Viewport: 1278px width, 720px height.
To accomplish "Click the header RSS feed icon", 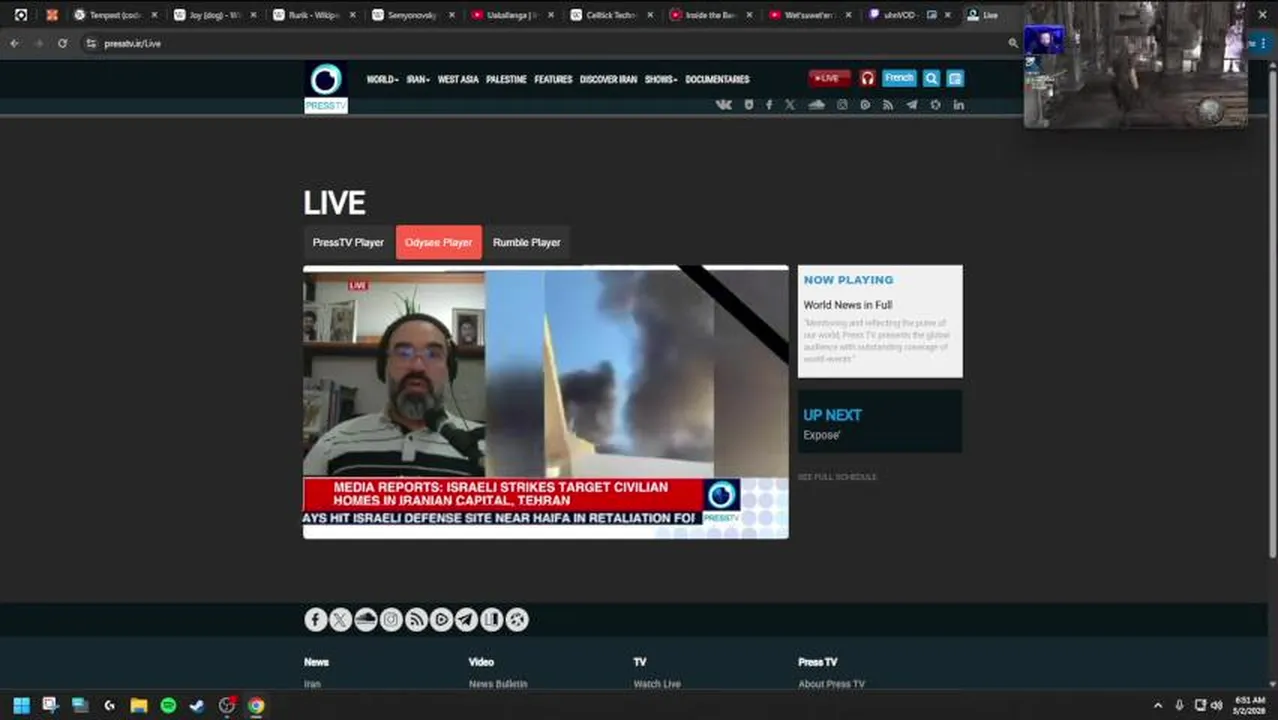I will 888,104.
